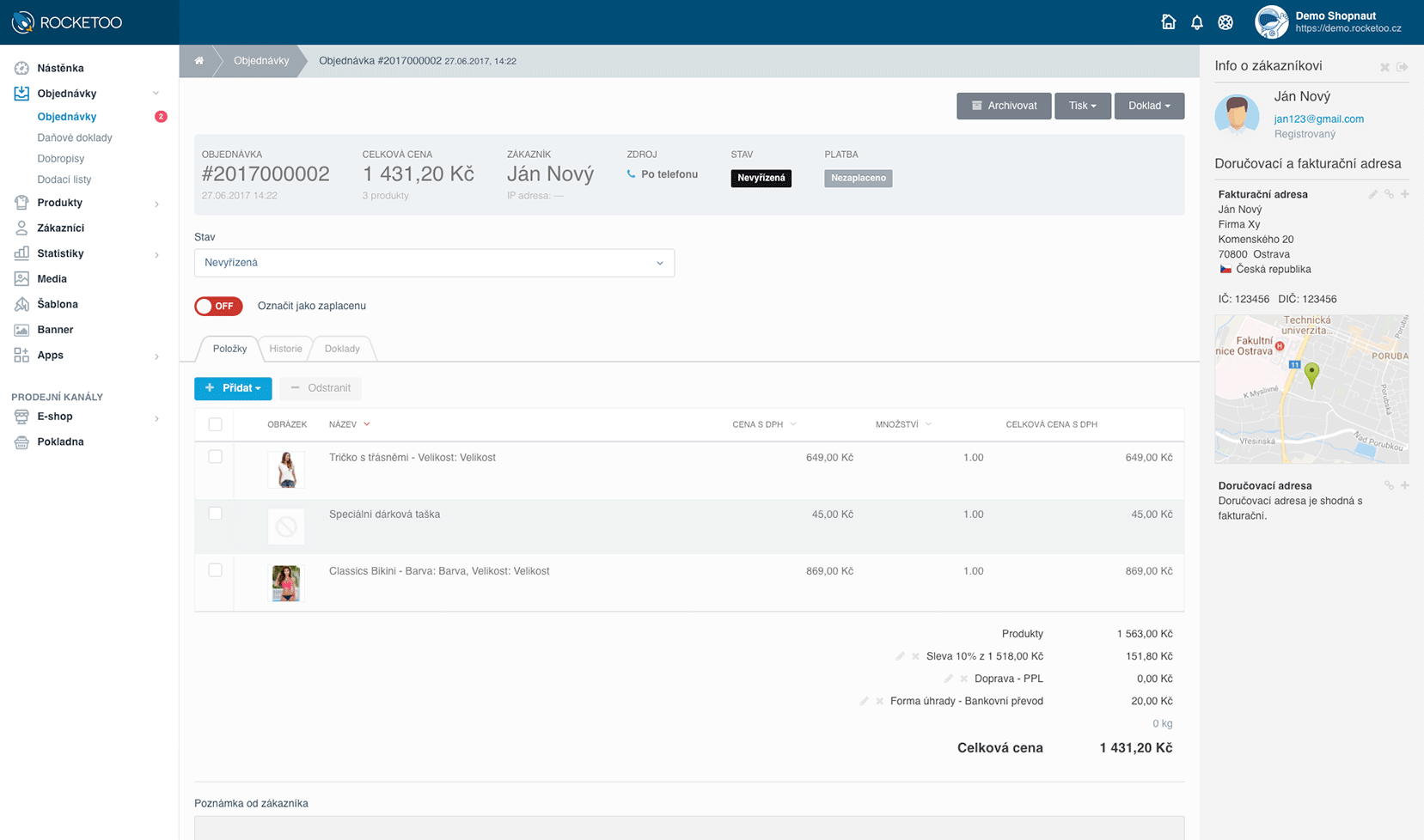
Task: Open the Classics Bikini product thumbnail
Action: pos(286,583)
